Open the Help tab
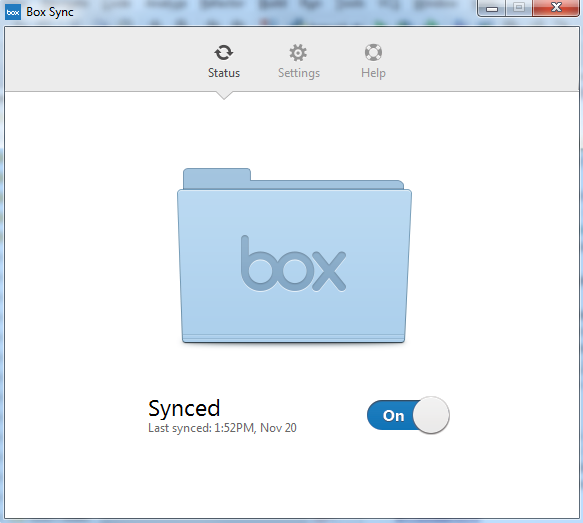 click(373, 62)
